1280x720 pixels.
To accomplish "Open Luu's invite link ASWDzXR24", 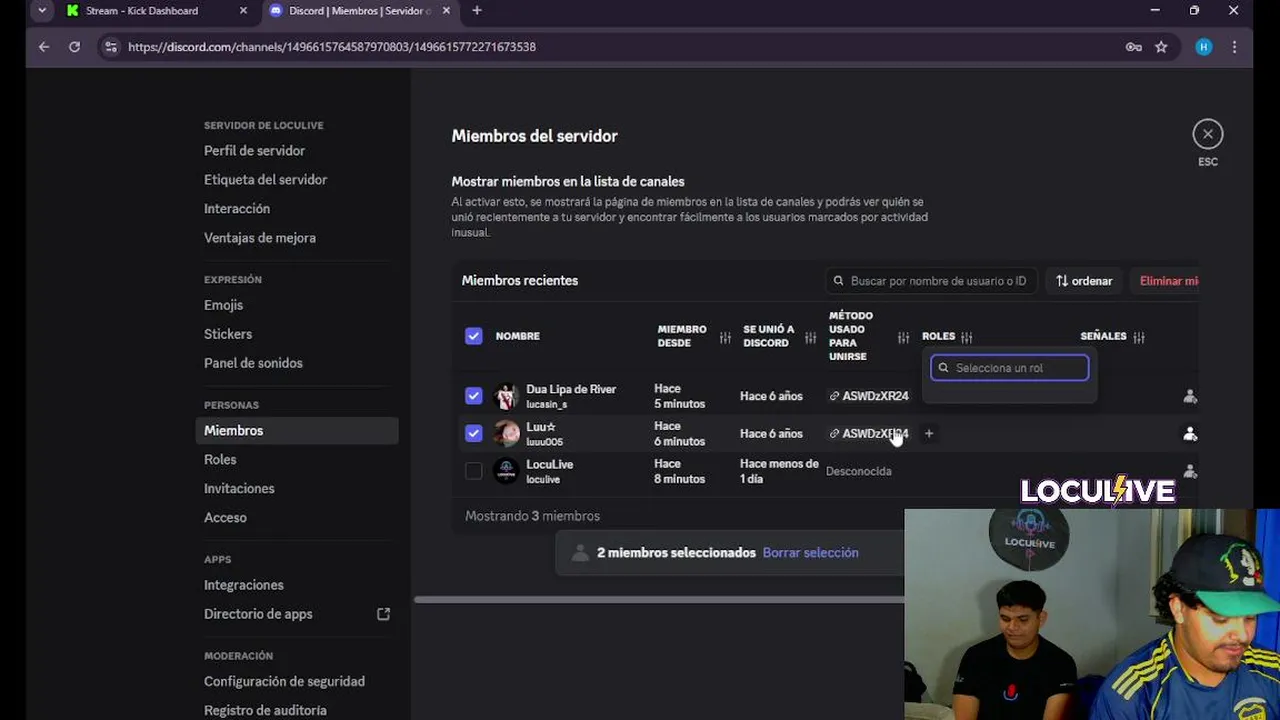I will pos(869,434).
